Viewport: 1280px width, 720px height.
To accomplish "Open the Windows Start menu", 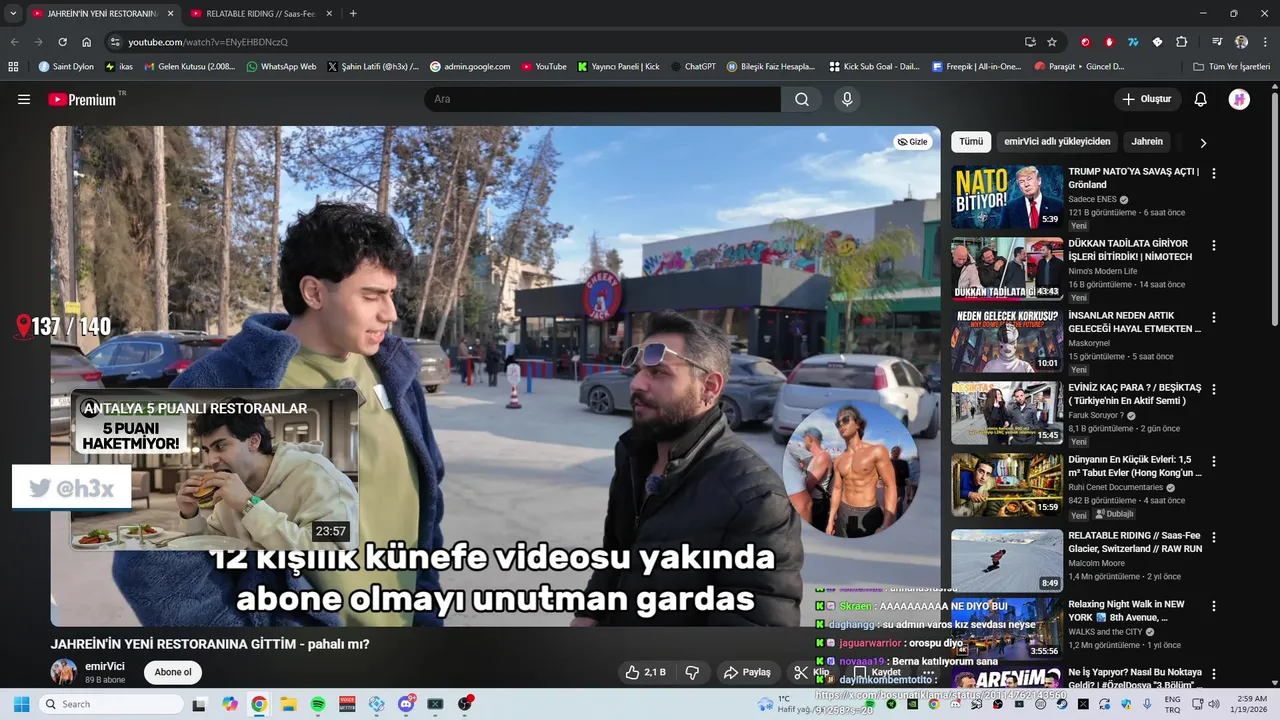I will [21, 704].
